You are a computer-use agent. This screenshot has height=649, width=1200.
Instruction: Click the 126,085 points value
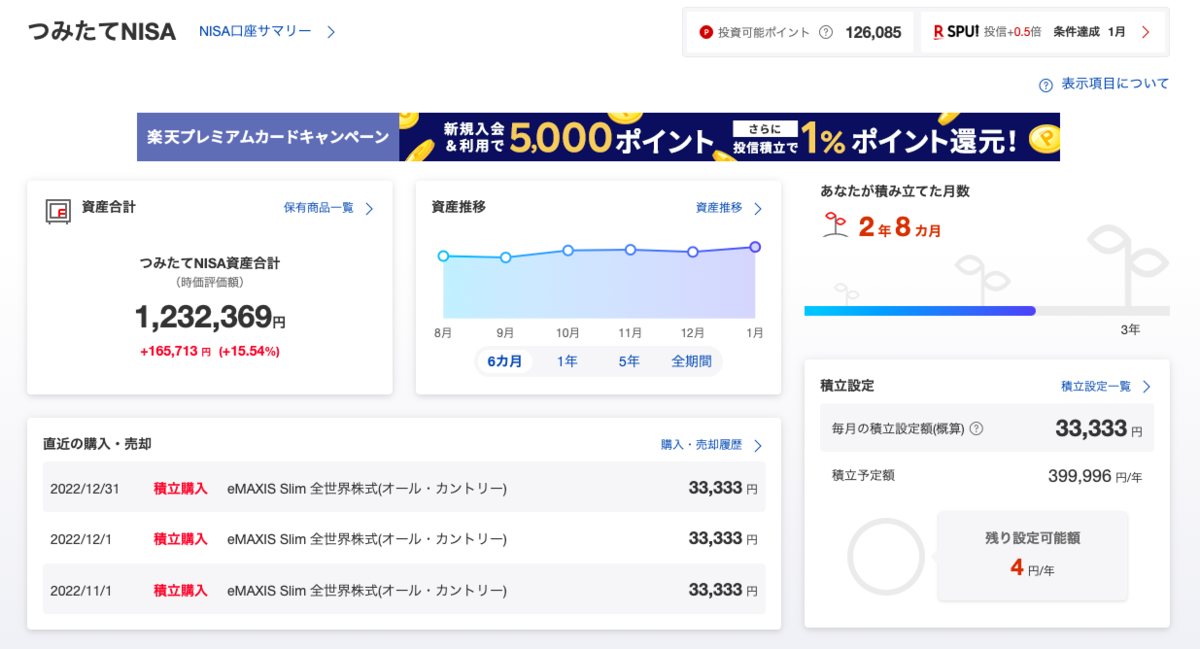click(x=873, y=32)
